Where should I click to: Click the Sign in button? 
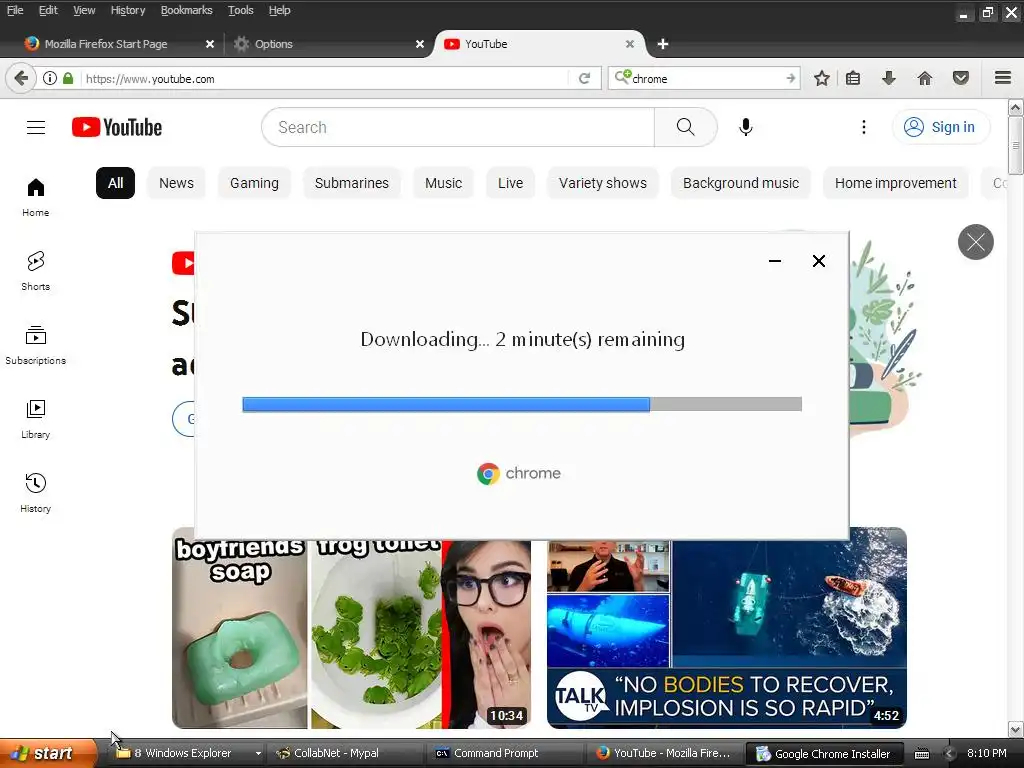(941, 127)
